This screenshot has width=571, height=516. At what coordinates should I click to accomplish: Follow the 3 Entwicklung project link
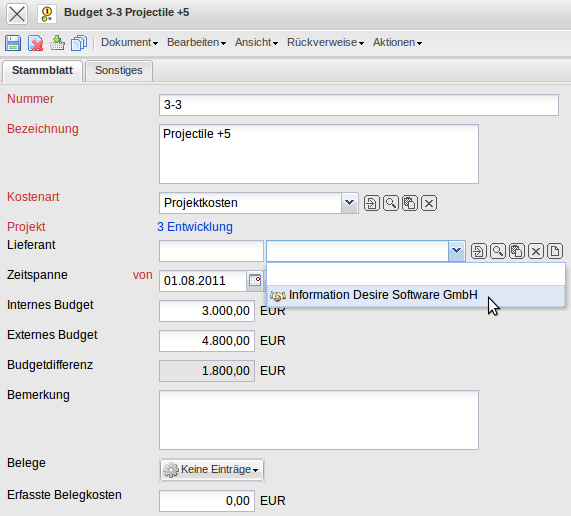click(195, 227)
